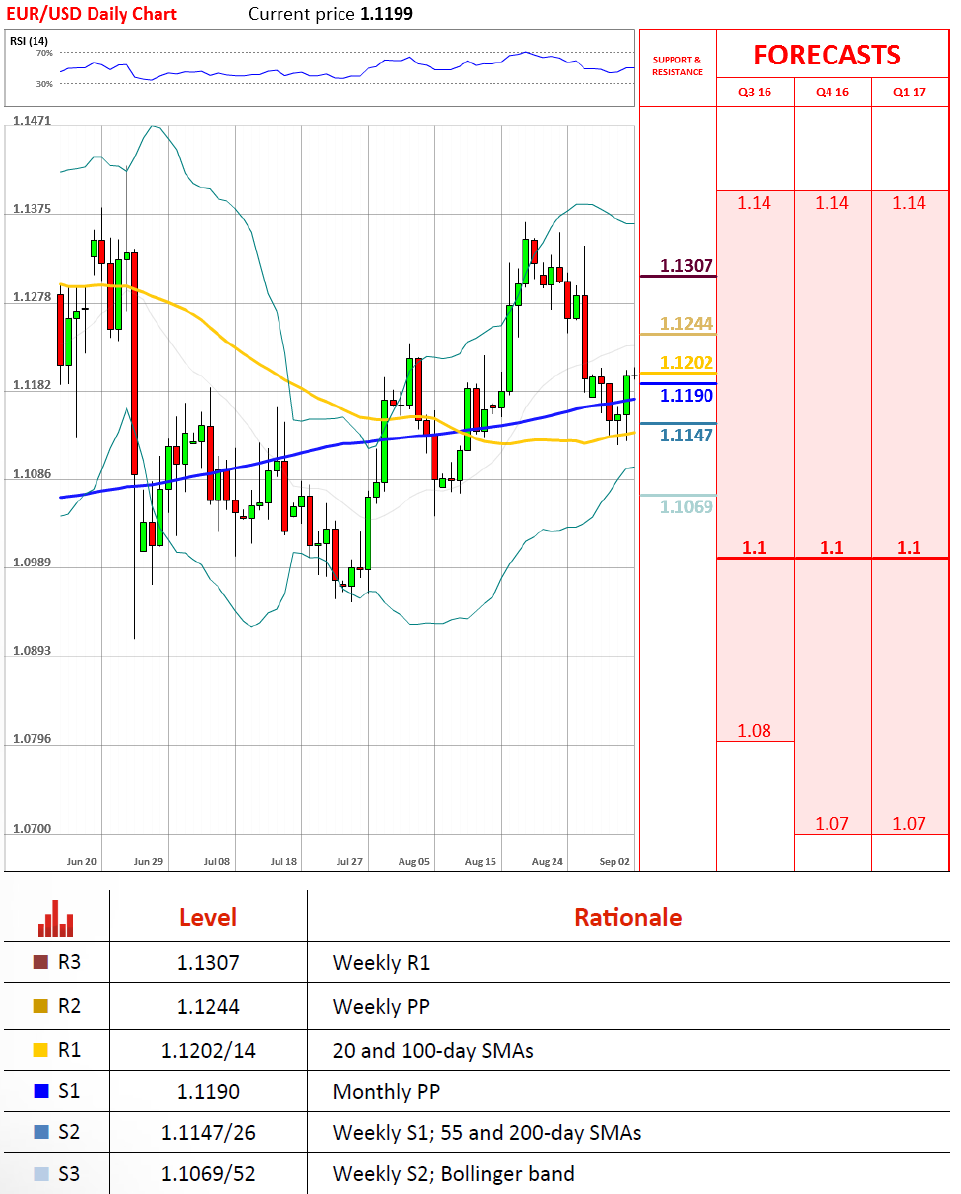Click the Monthly PP rationale cell
Viewport: 961px width, 1194px height.
point(387,1092)
